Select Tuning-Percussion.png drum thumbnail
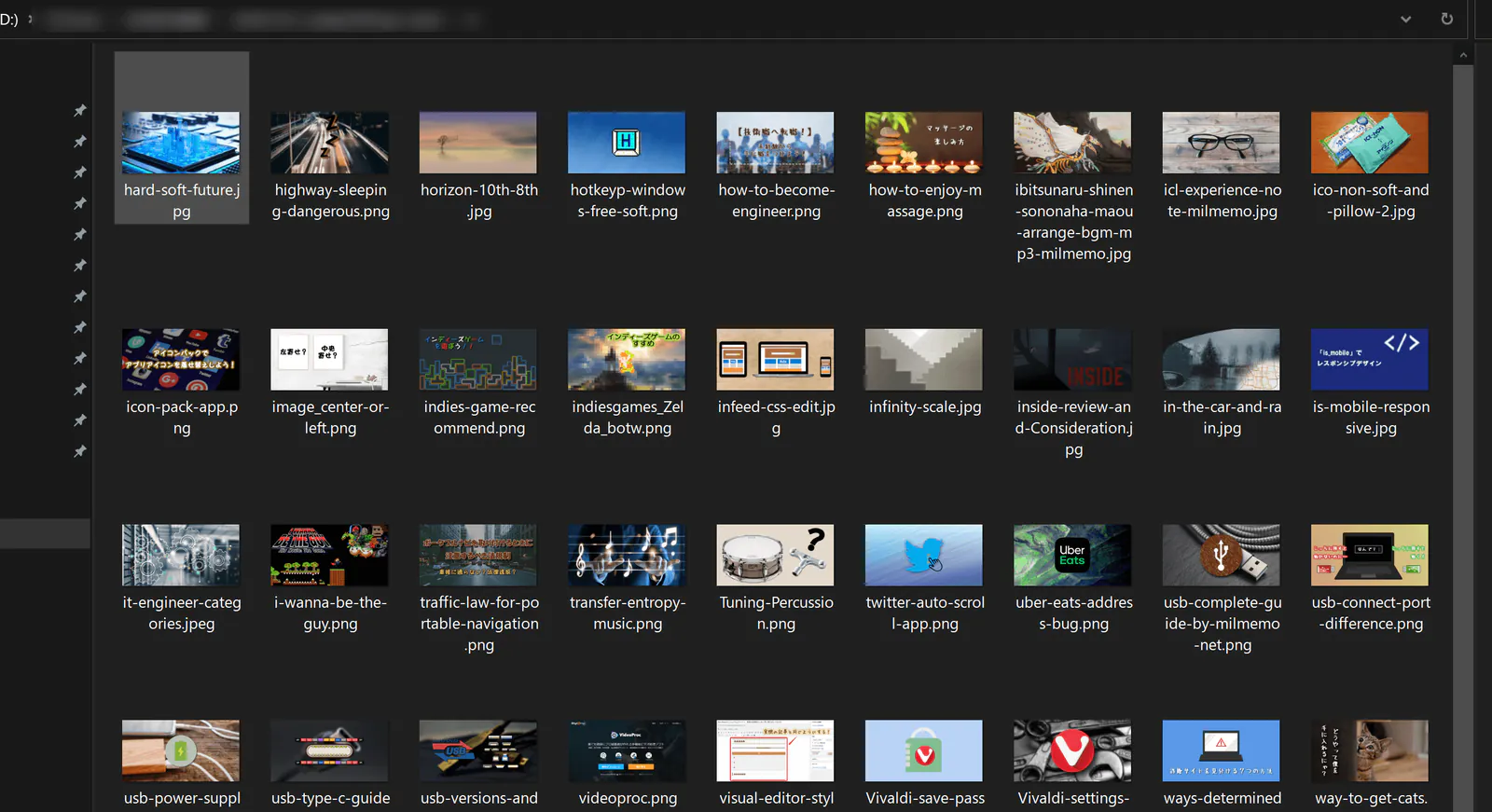The width and height of the screenshot is (1492, 812). (x=776, y=555)
